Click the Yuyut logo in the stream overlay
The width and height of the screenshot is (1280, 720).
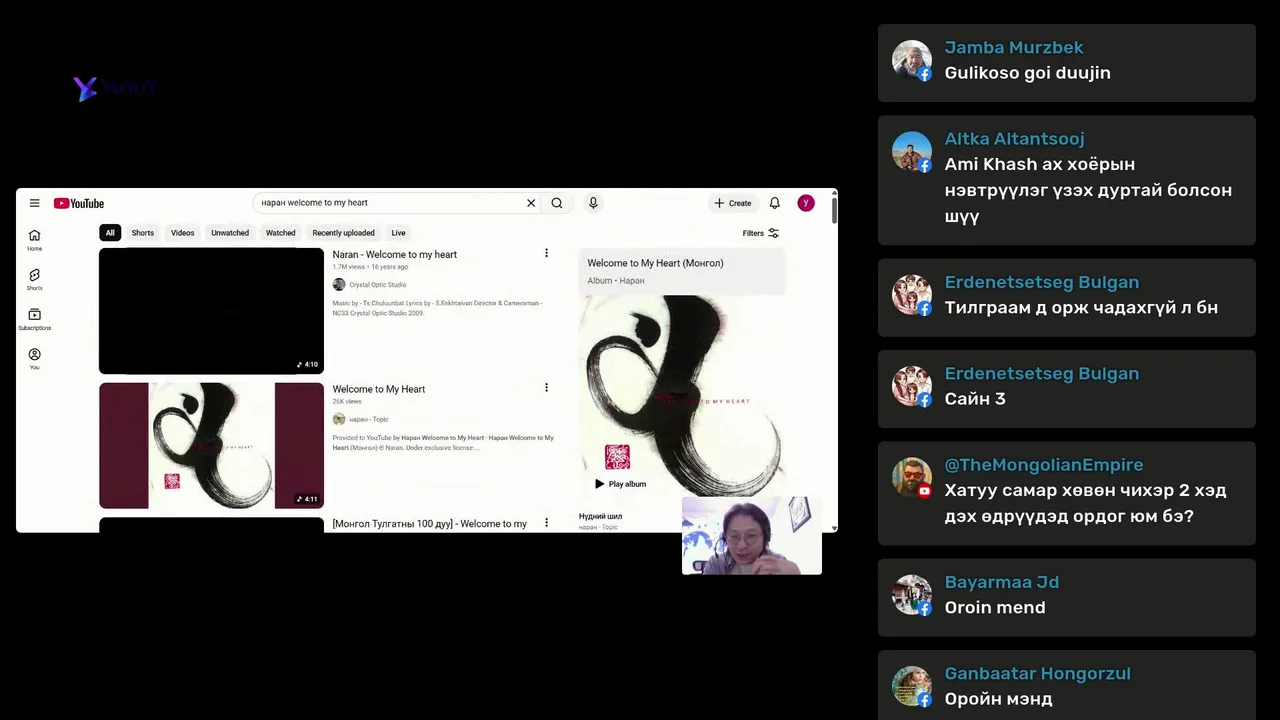(x=115, y=88)
